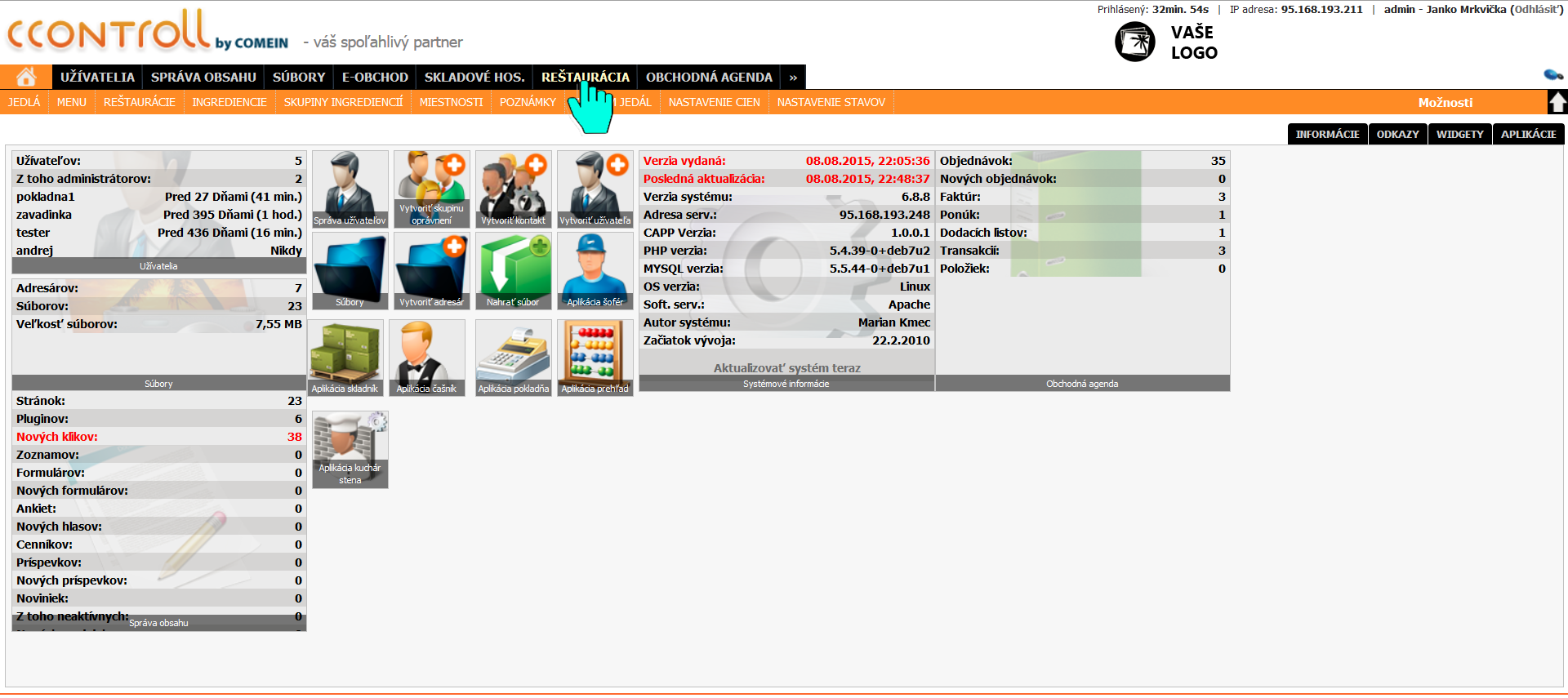Launch the Aplikácia kuchár stena icon
Image resolution: width=1568 pixels, height=698 pixels.
coord(350,449)
